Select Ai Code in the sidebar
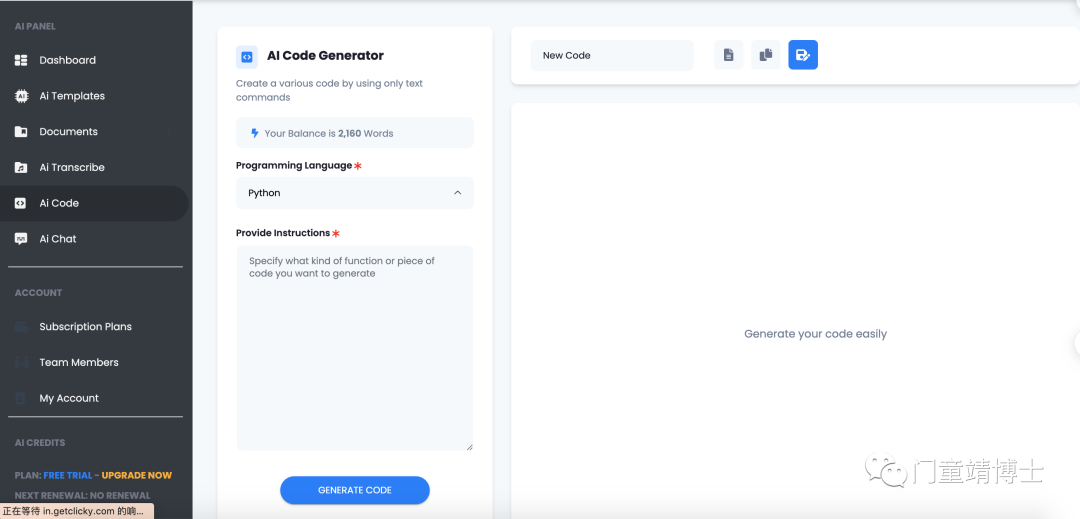Screen dimensions: 1080x519 (x=94, y=203)
